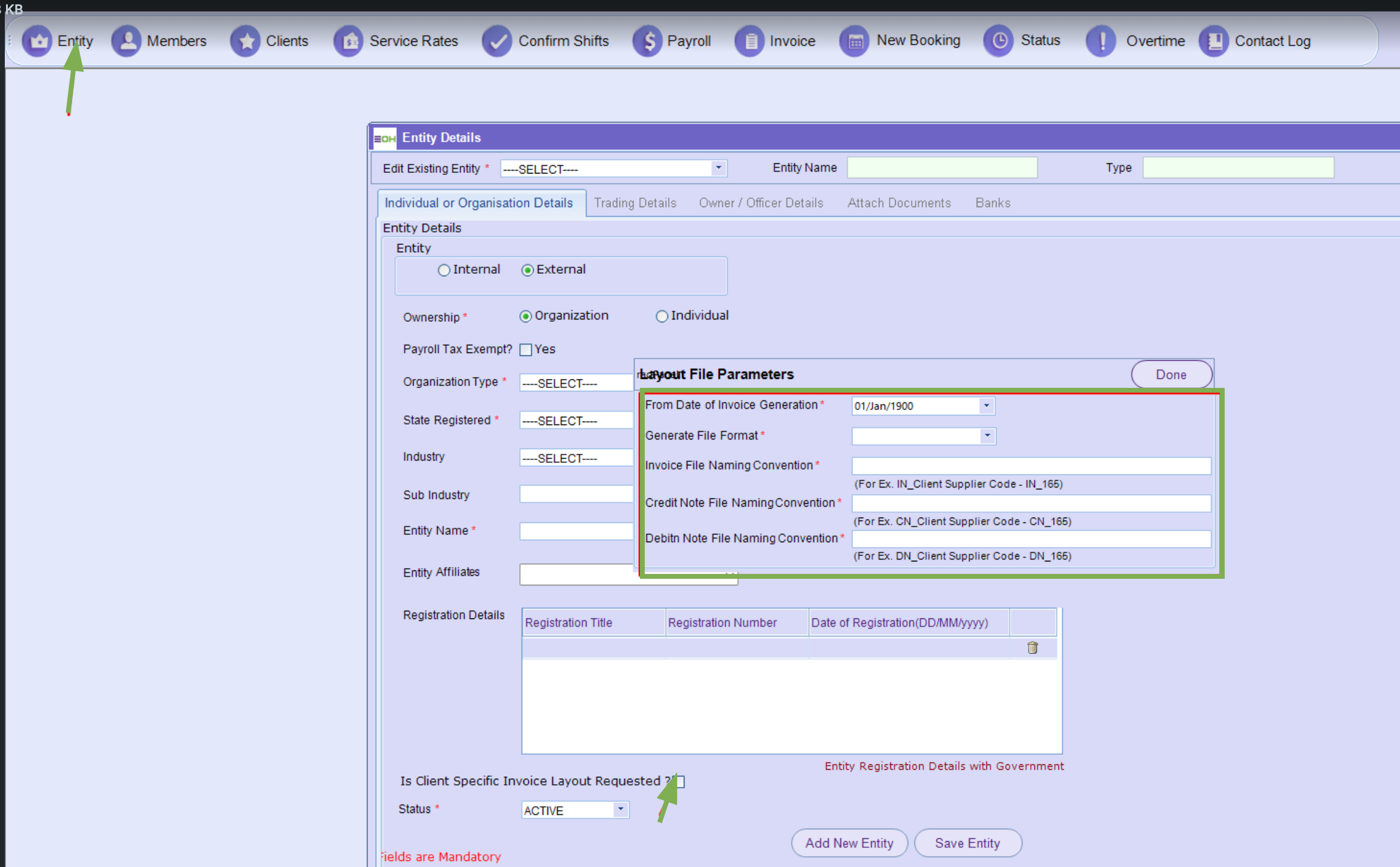Expand the Status ACTIVE dropdown

(x=621, y=809)
